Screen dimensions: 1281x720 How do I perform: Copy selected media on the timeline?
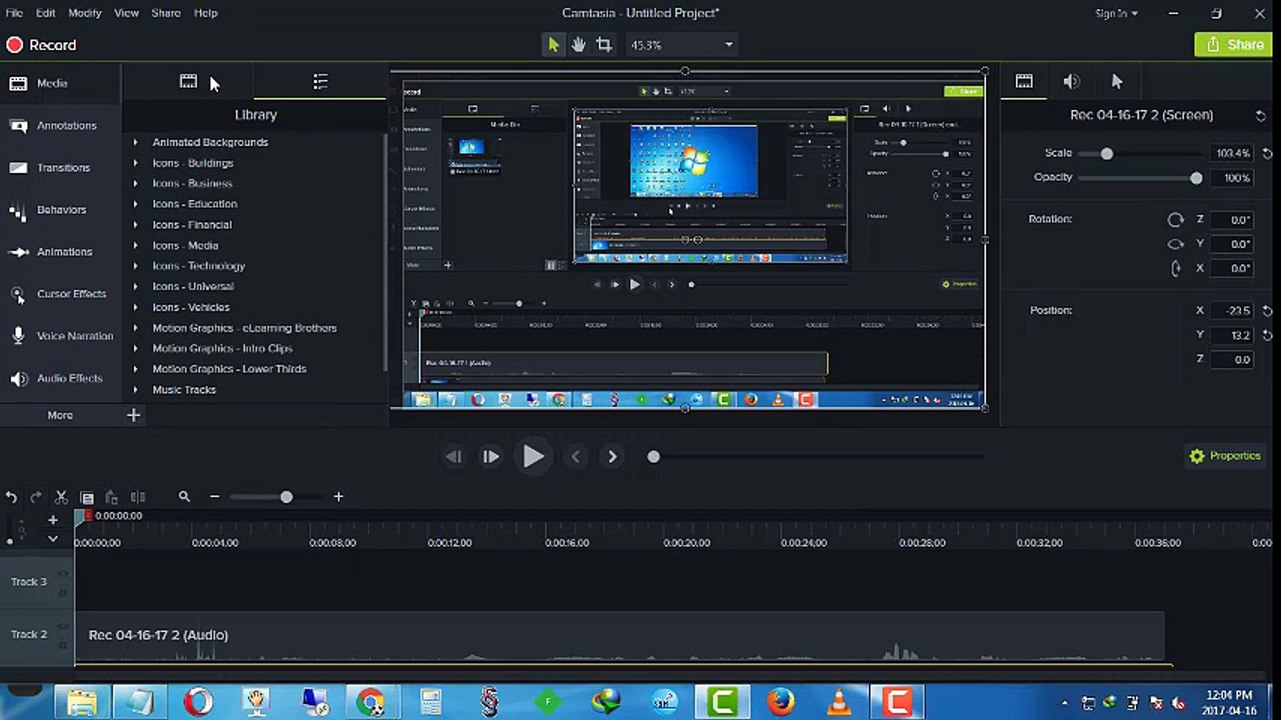(87, 497)
